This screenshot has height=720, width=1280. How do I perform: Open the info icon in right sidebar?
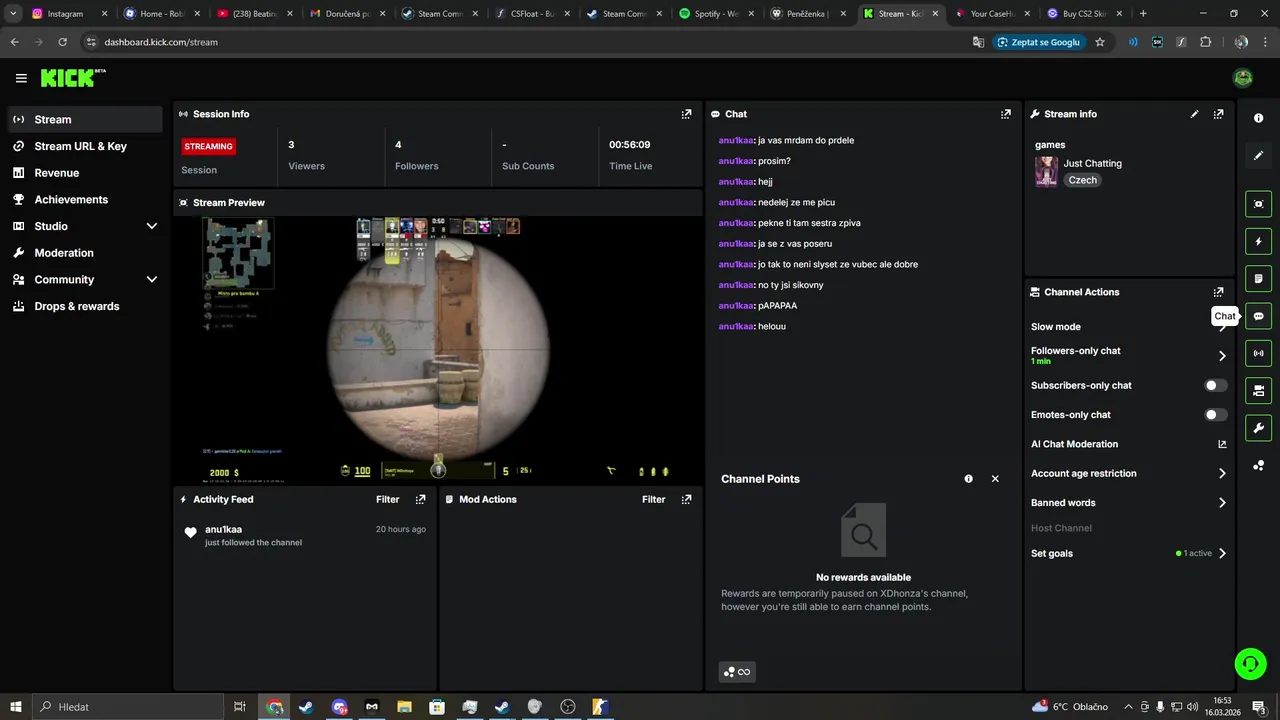1258,118
